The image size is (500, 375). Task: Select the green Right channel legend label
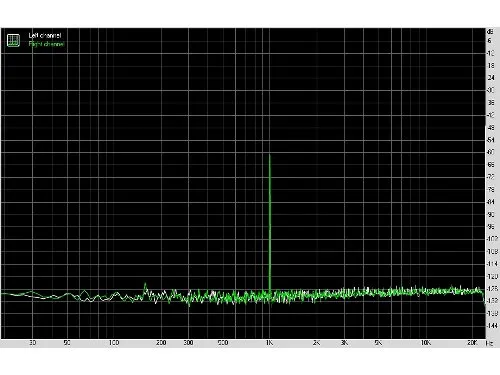[x=46, y=44]
